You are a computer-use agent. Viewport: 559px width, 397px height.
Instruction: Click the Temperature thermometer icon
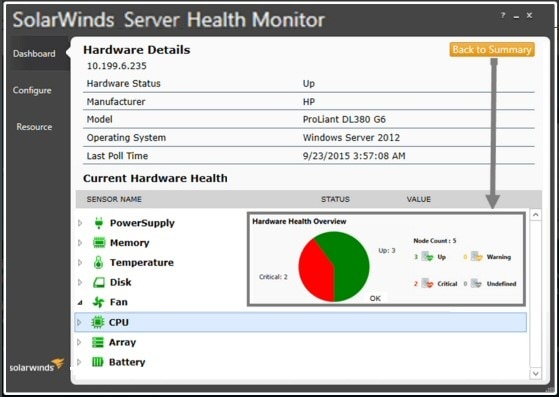pyautogui.click(x=98, y=262)
